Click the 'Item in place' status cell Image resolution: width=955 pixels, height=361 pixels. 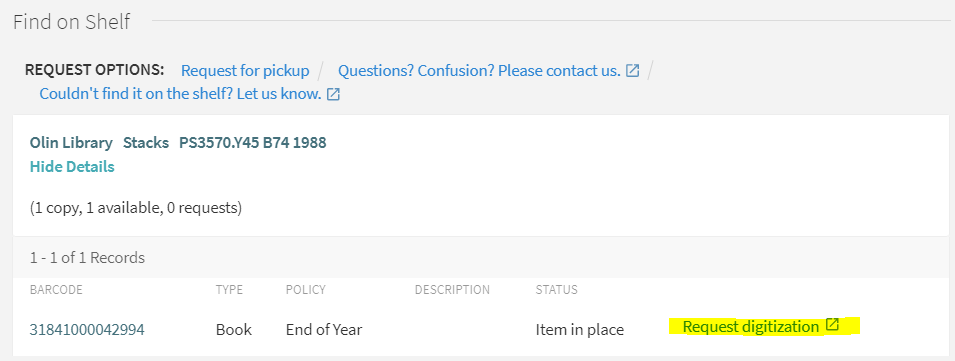580,329
